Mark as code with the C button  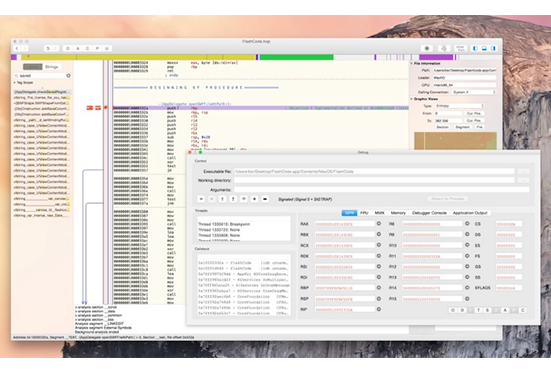pyautogui.click(x=87, y=48)
